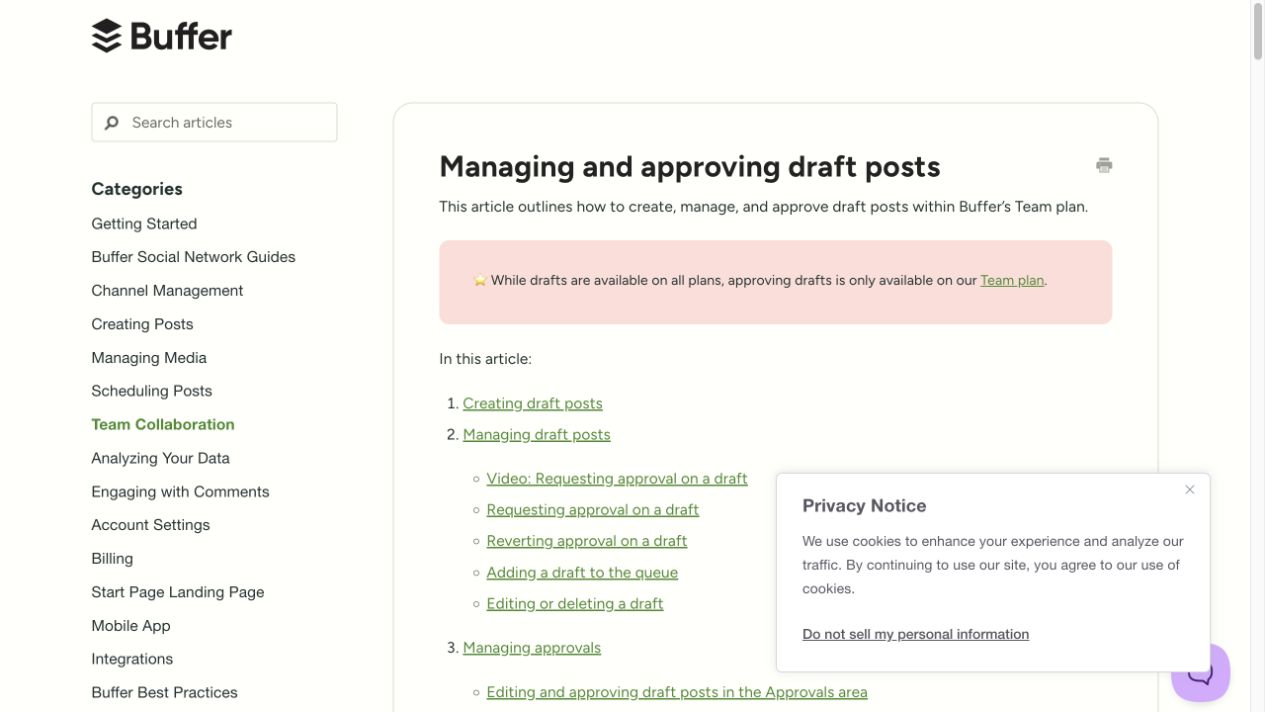Go to Editing or deleting a draft
Viewport: 1265px width, 712px height.
(575, 604)
